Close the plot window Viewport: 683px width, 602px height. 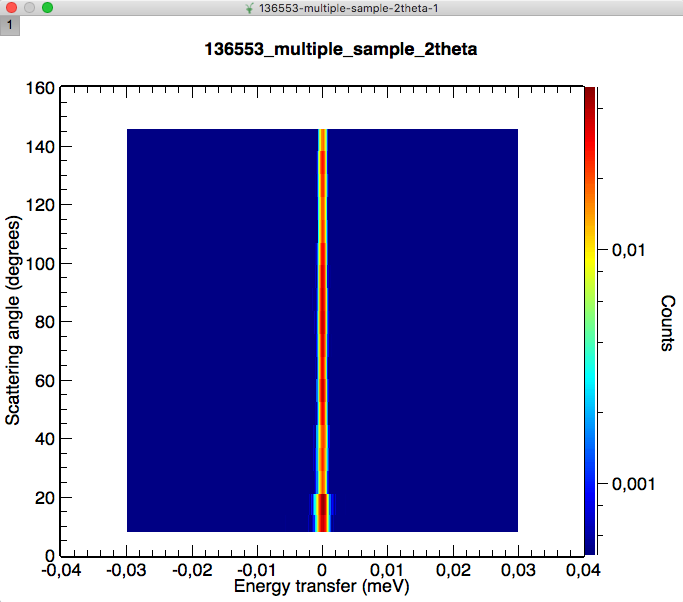pos(11,8)
